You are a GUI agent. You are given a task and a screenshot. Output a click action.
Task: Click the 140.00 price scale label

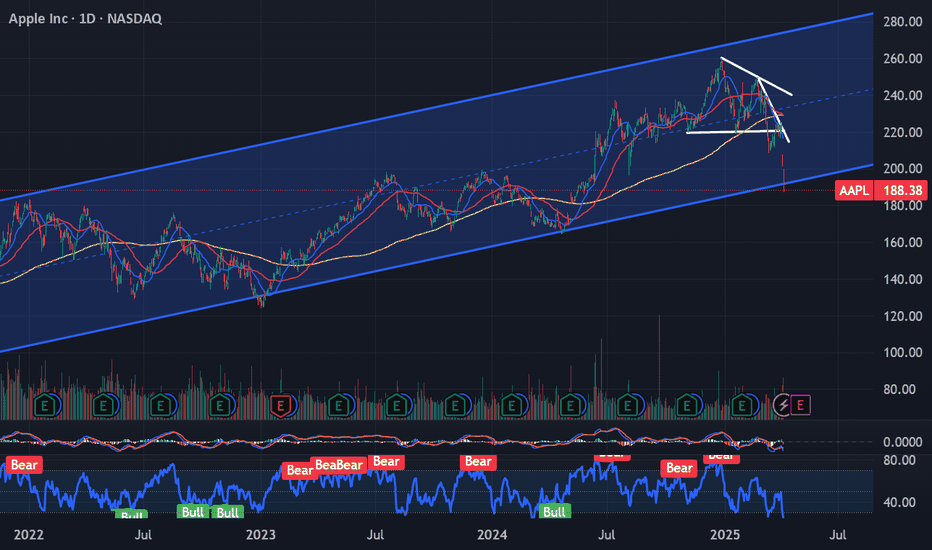point(902,279)
